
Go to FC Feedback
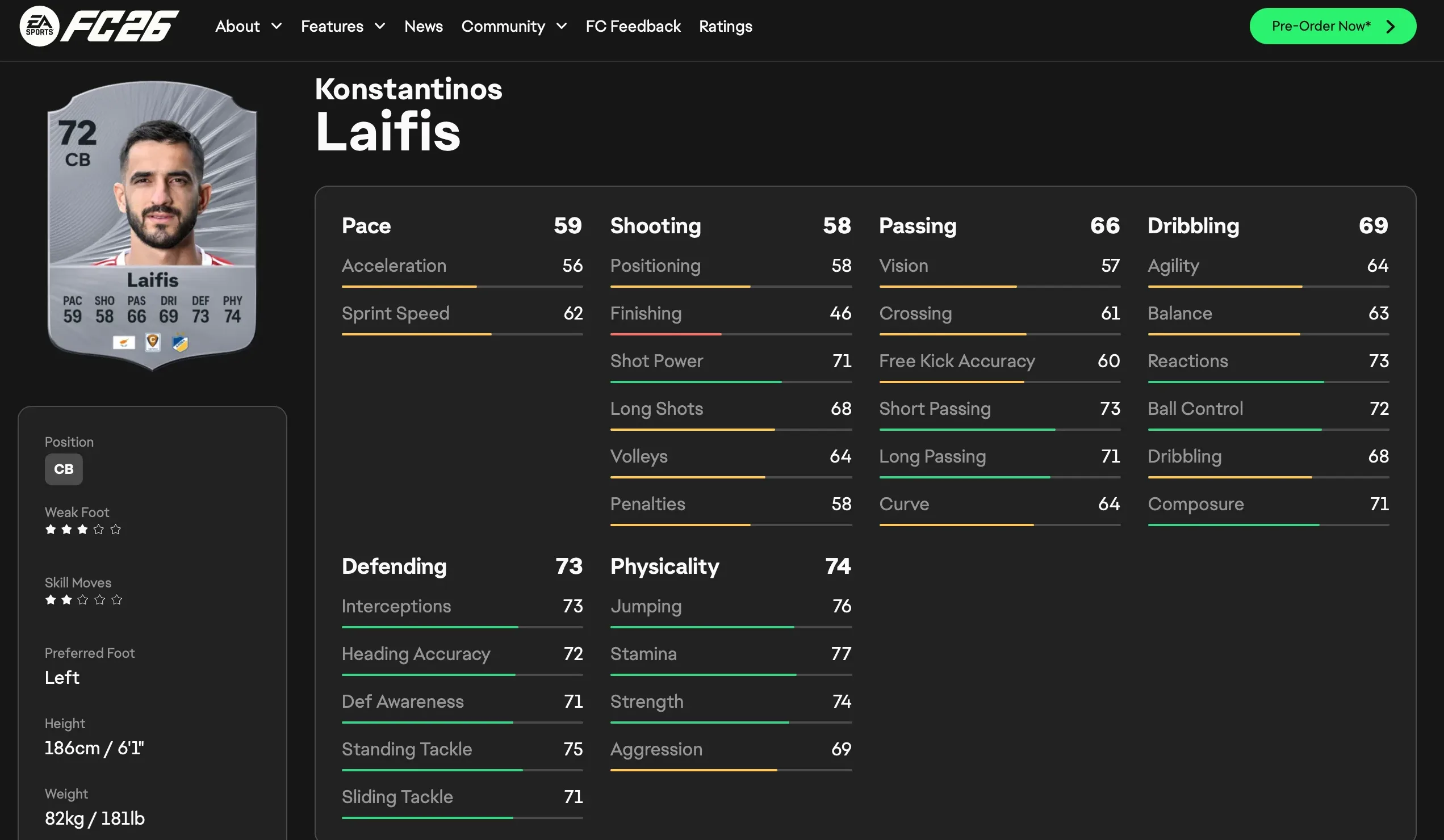click(633, 26)
